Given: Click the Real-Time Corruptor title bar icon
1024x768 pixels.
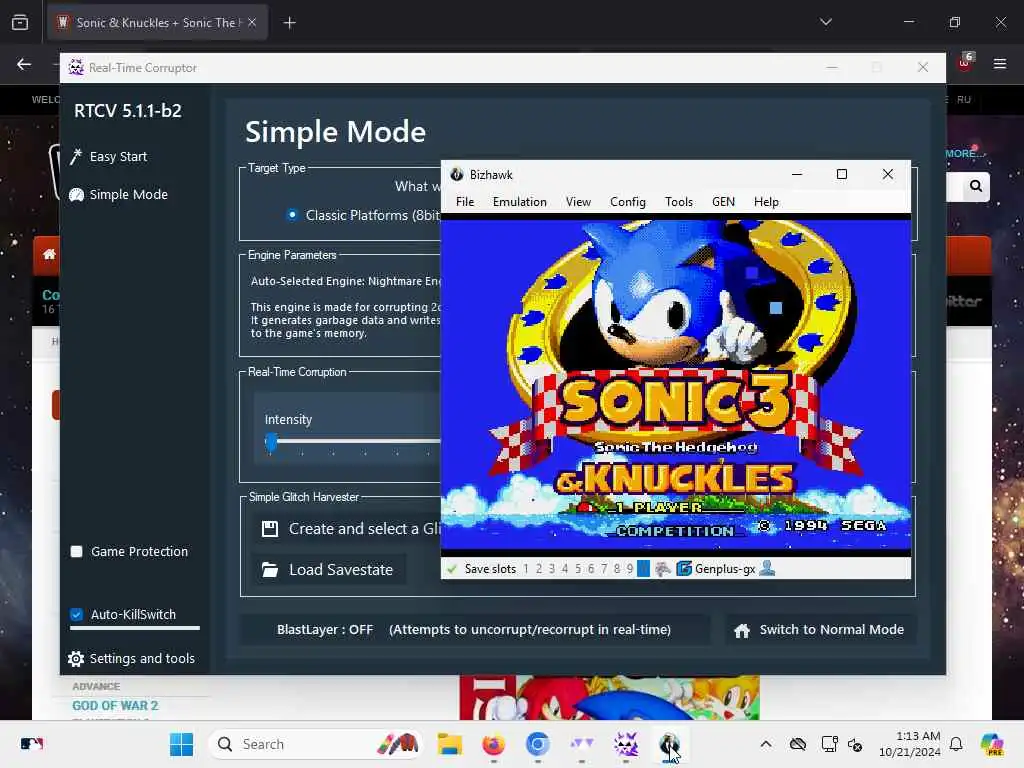Looking at the screenshot, I should tap(76, 67).
